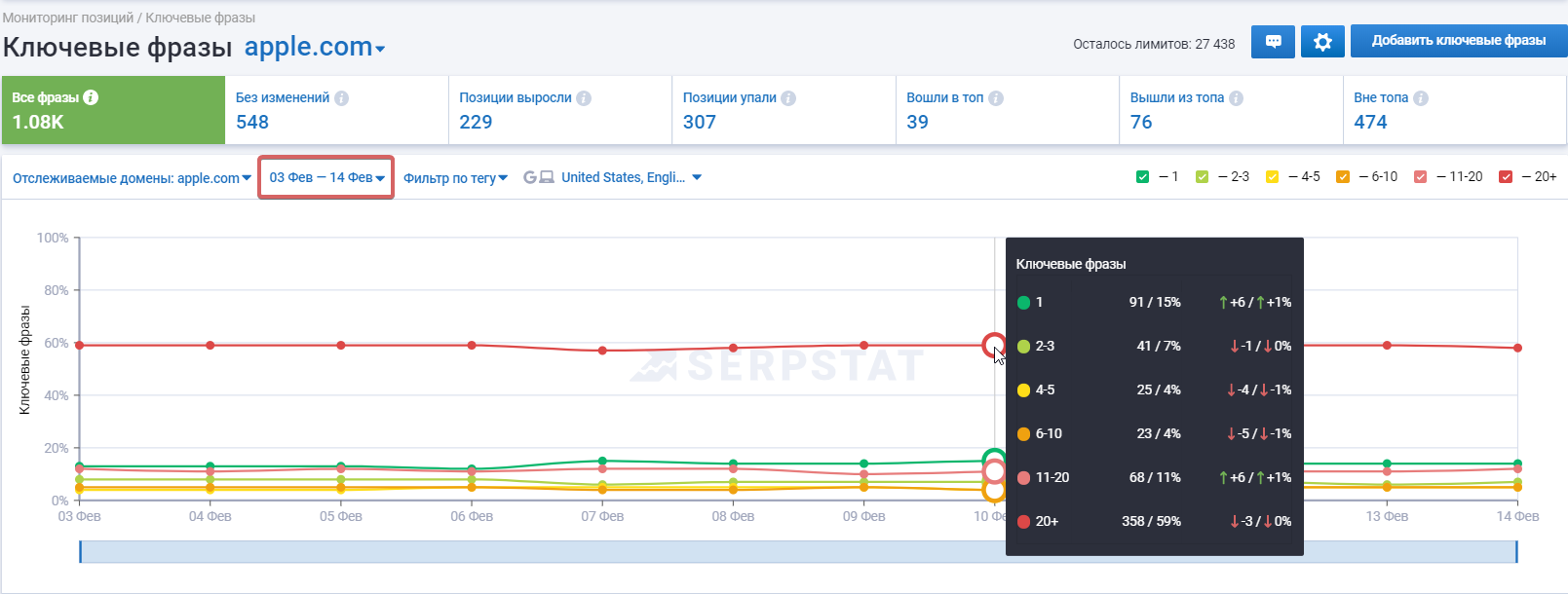This screenshot has height=594, width=1568.
Task: Select the Вне топа 474 tab
Action: pyautogui.click(x=1455, y=110)
